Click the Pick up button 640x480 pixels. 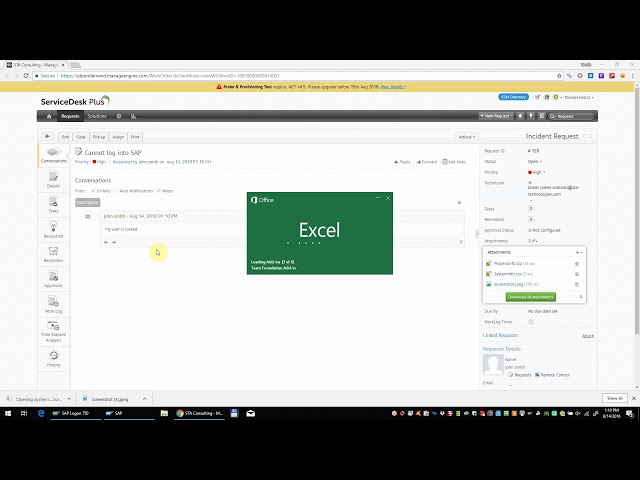99,137
